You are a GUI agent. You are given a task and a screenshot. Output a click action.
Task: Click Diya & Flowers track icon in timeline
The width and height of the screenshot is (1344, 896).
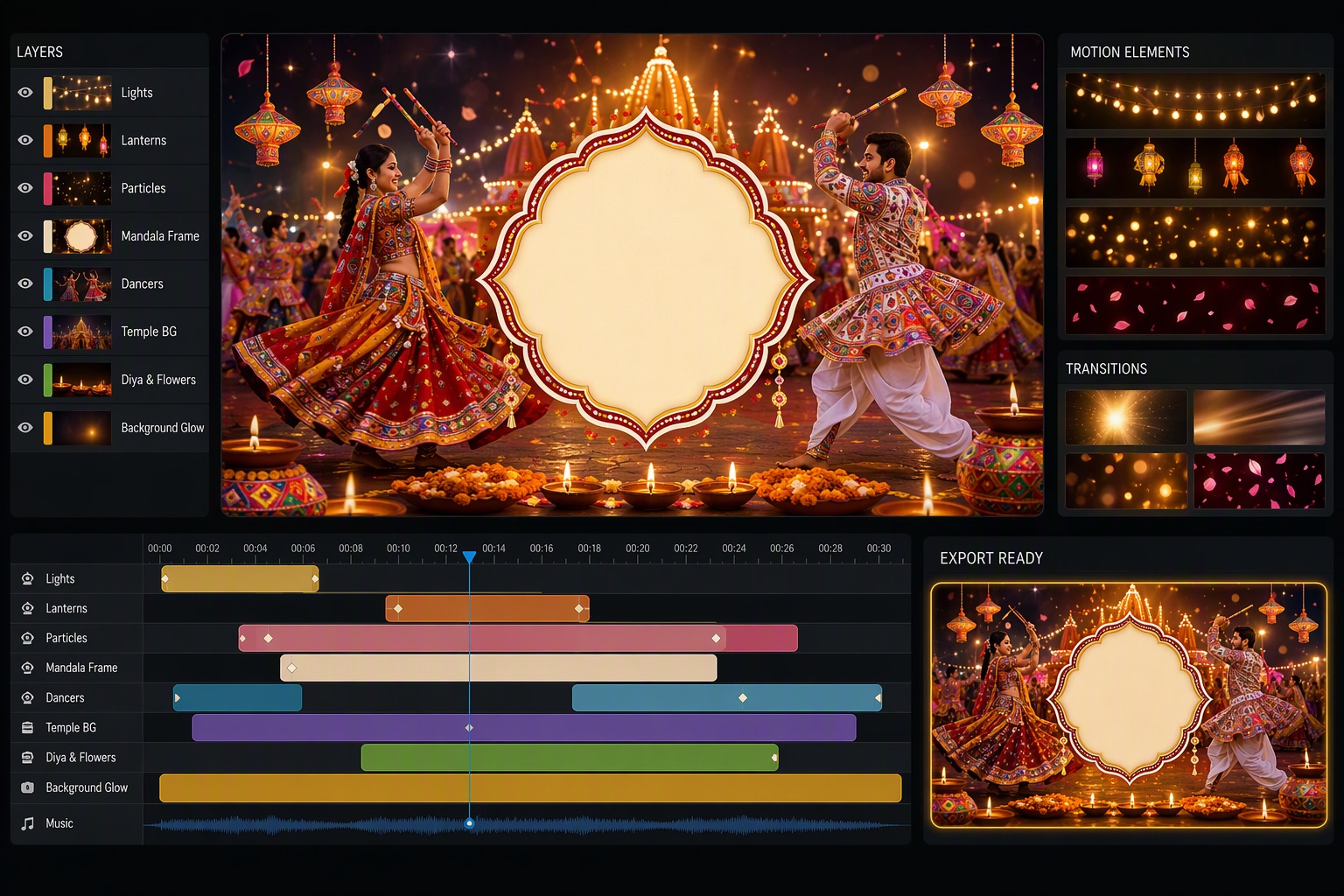pyautogui.click(x=28, y=757)
